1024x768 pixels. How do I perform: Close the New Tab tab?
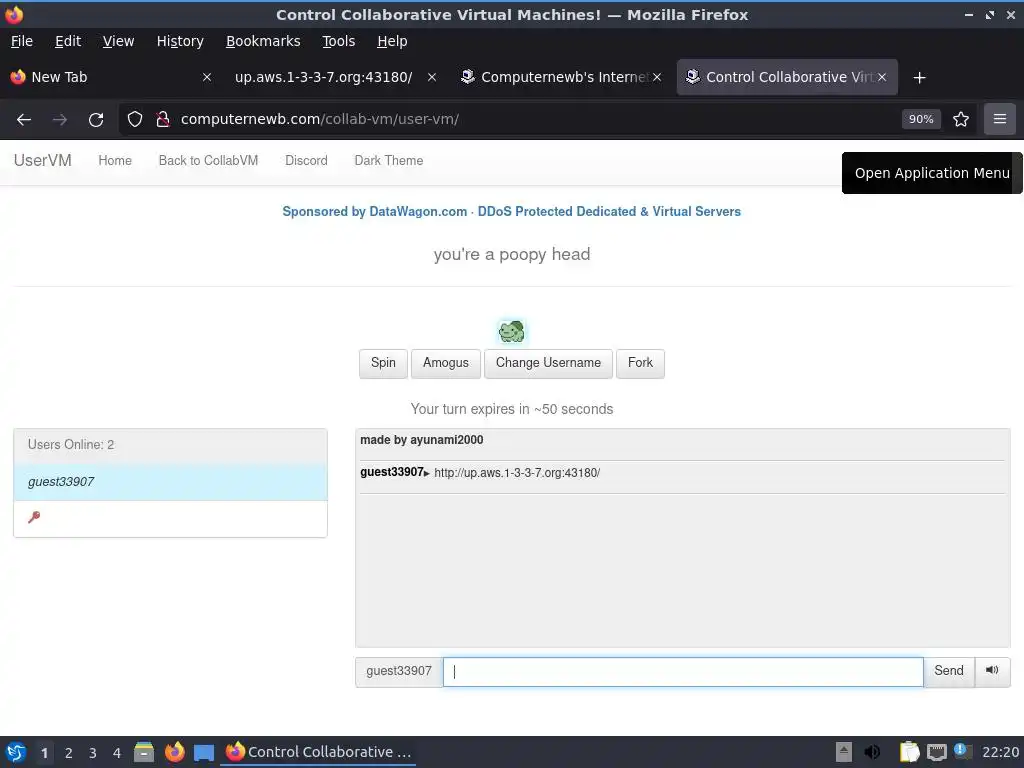pos(206,78)
